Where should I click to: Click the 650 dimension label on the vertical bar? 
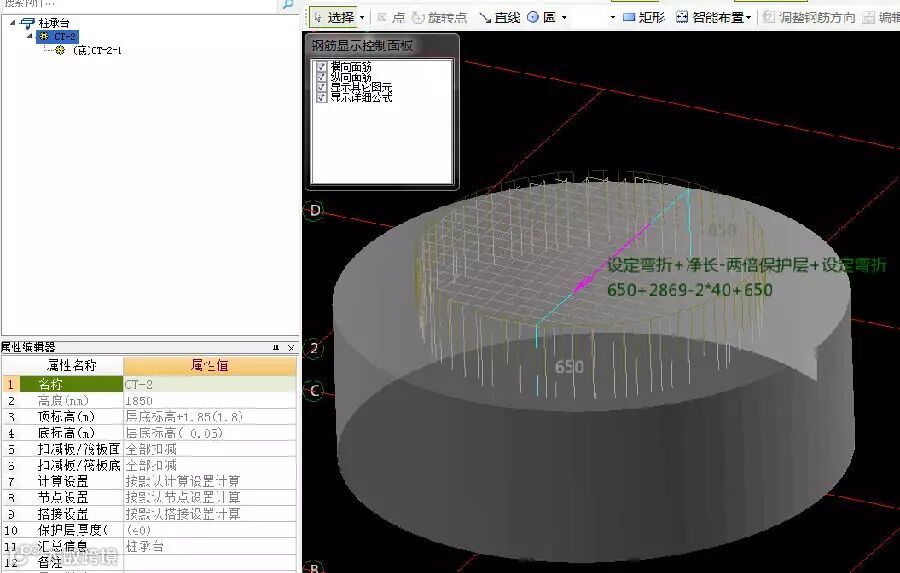coord(569,367)
